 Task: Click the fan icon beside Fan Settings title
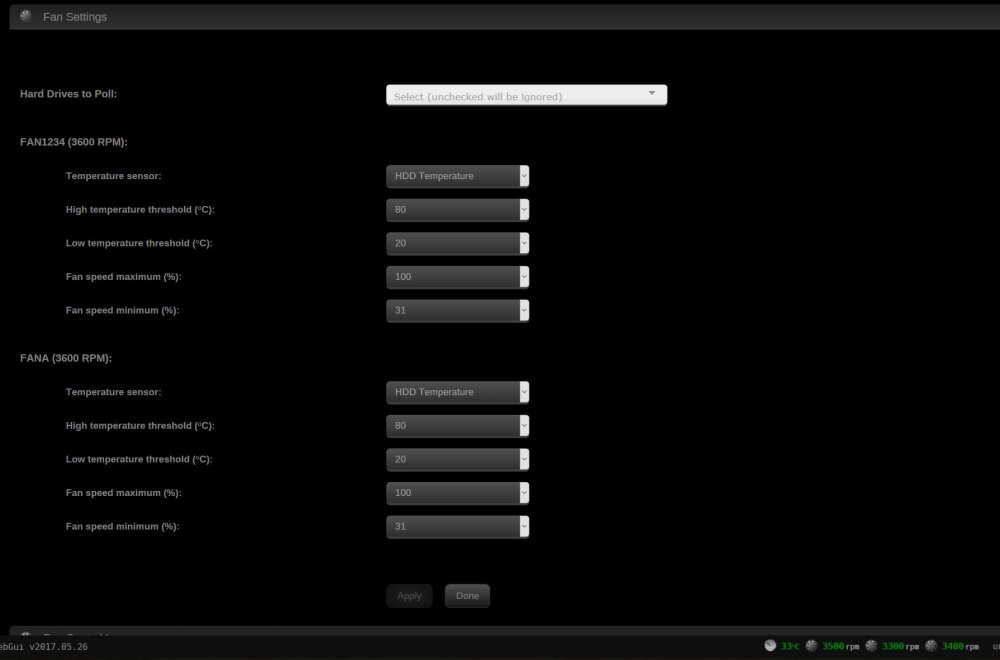(x=26, y=16)
